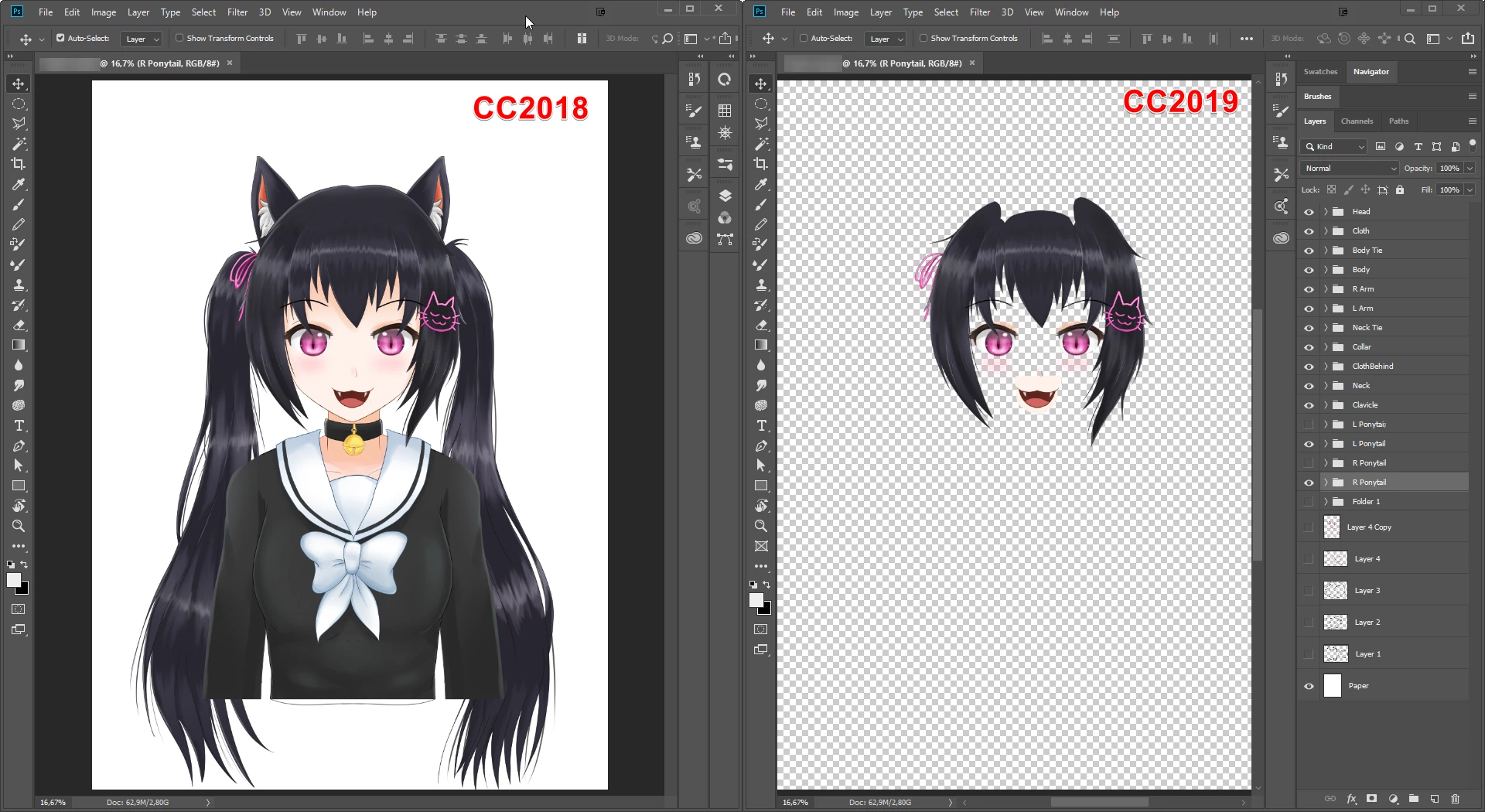The image size is (1485, 812).
Task: Open Layer auto-select dropdown in CC2018 window
Action: [142, 39]
